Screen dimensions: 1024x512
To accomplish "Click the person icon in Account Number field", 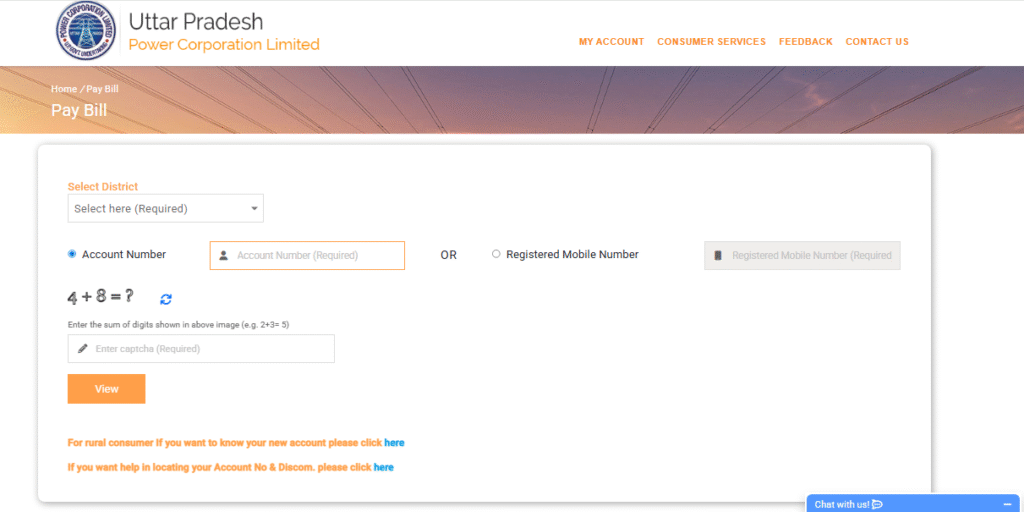I will 224,256.
